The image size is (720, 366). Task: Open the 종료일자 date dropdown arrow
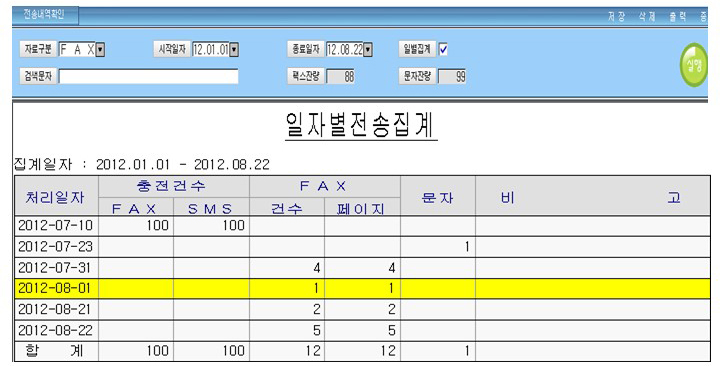368,50
